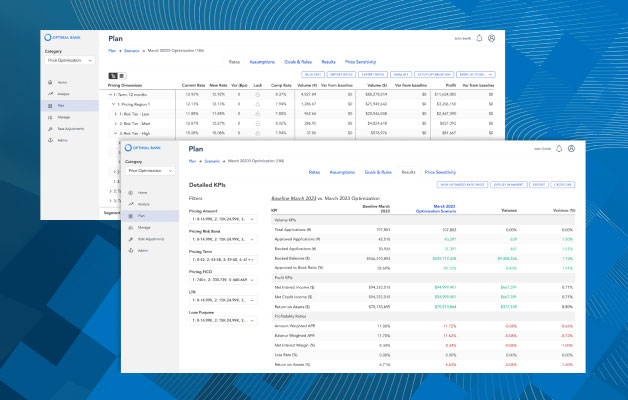Toggle the lock on the Term 12 months row
This screenshot has width=628, height=400.
pyautogui.click(x=258, y=94)
